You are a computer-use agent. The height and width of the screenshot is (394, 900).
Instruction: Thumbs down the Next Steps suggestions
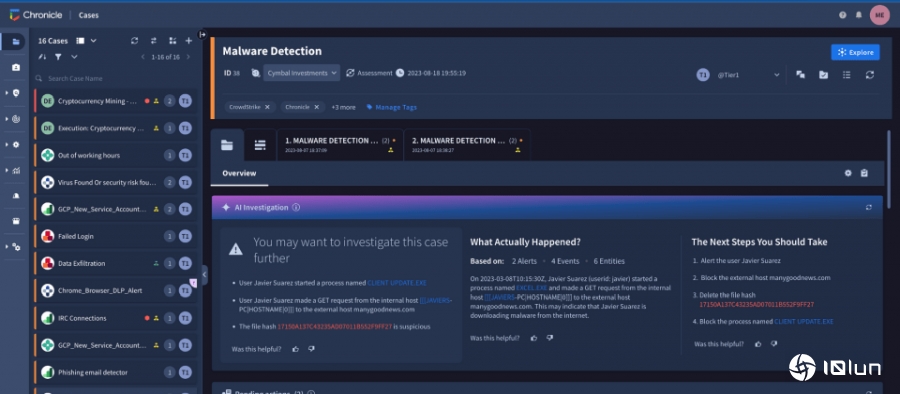(774, 344)
